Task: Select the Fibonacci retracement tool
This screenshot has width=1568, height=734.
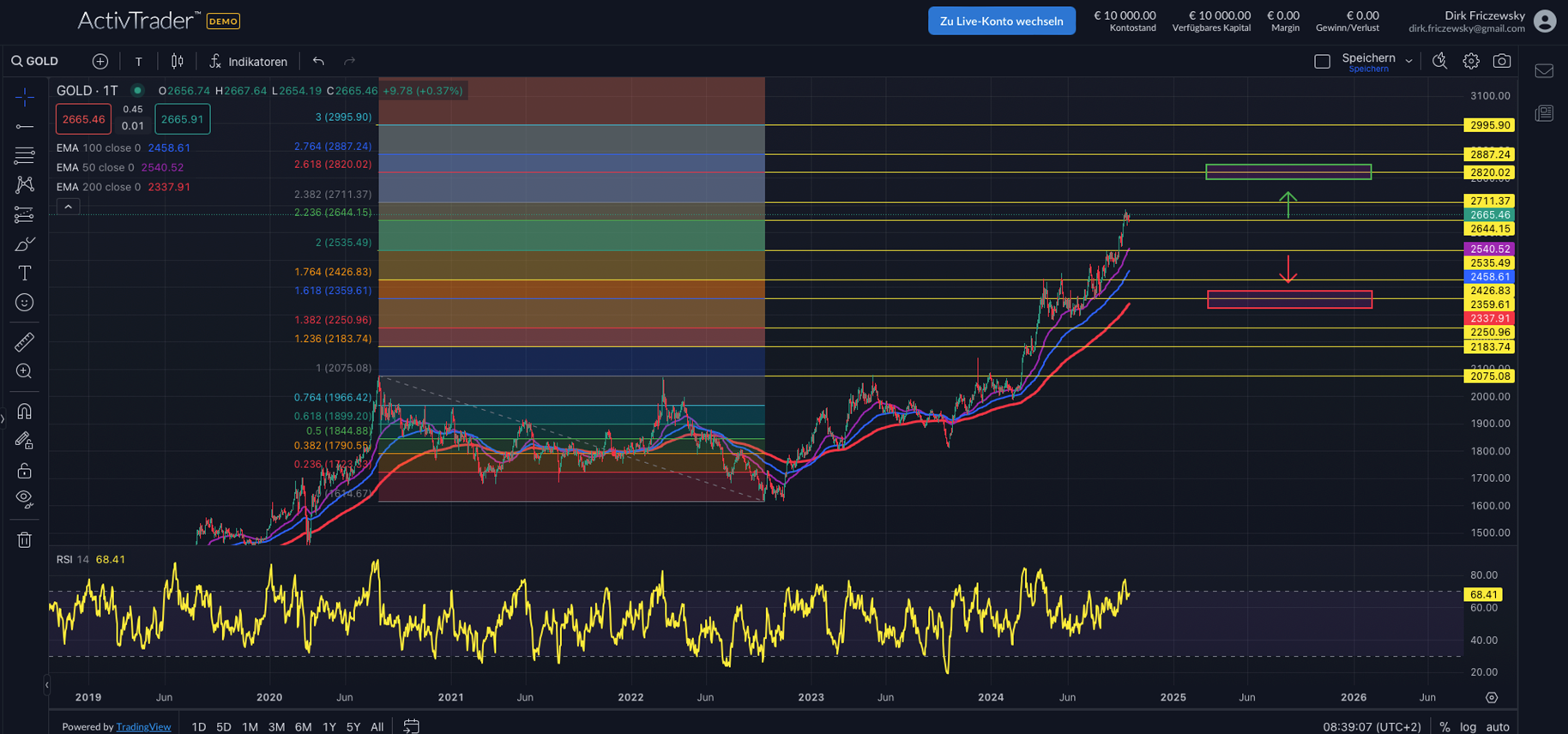Action: coord(24,155)
